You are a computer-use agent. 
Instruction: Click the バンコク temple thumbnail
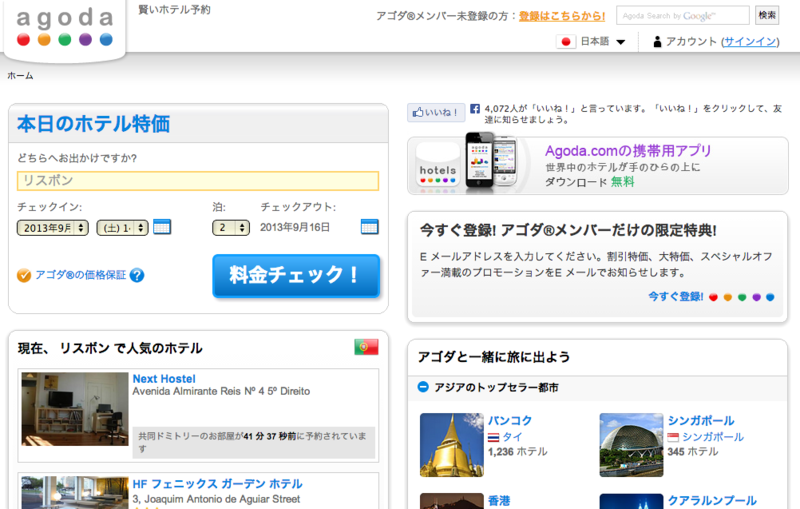pyautogui.click(x=452, y=445)
